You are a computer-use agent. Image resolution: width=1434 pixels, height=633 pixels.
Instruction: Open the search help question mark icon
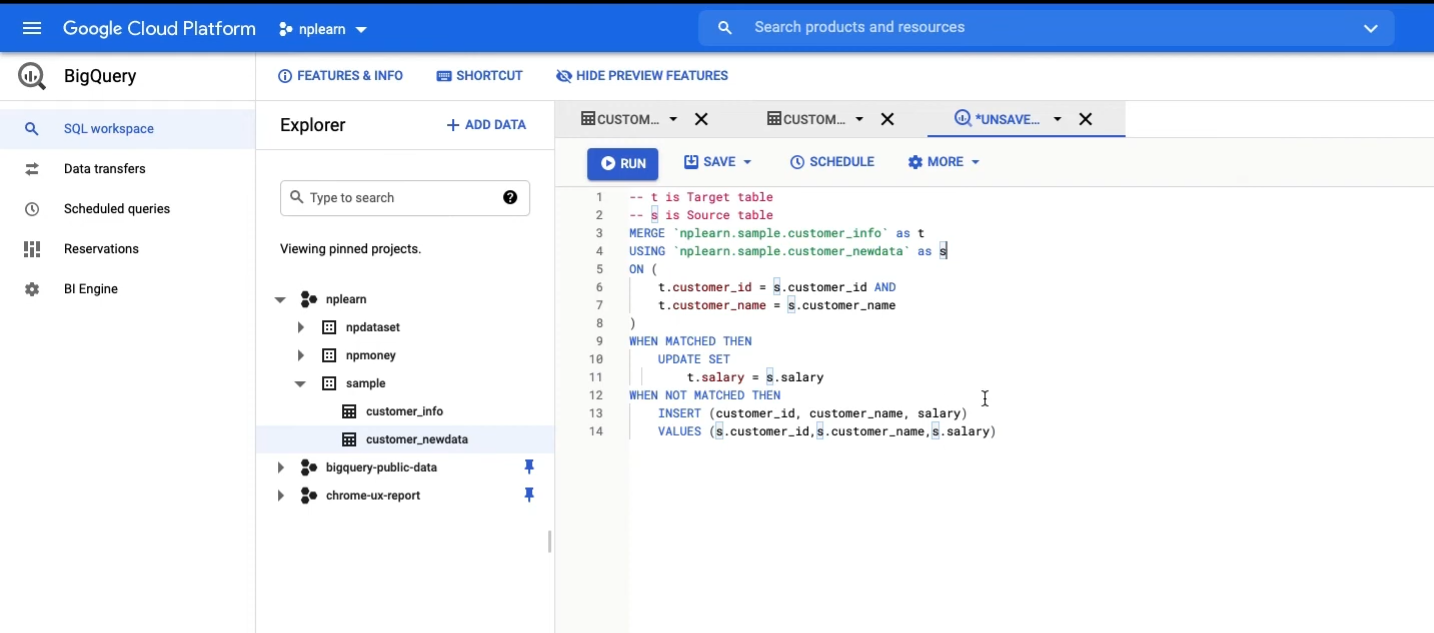(510, 197)
